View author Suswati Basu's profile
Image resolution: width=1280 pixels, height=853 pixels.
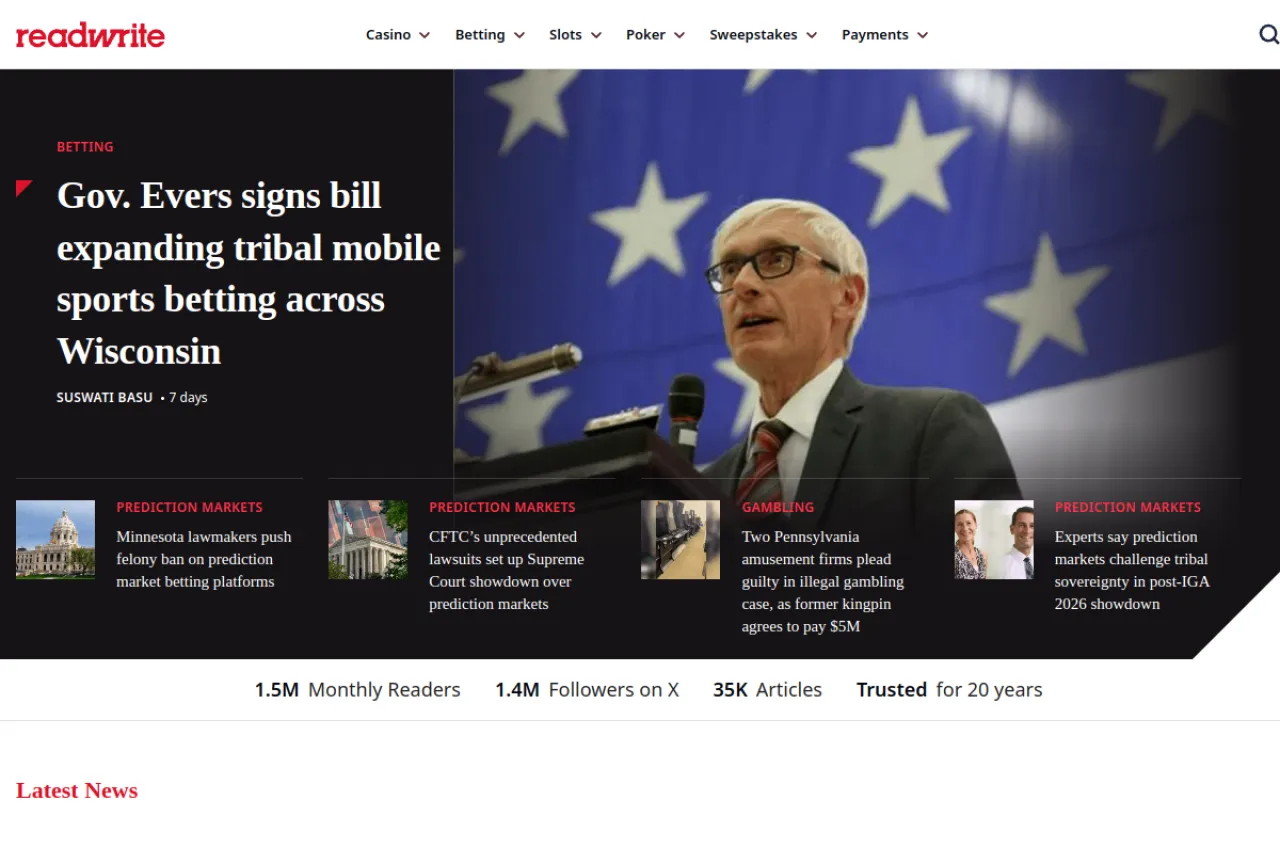(x=105, y=398)
